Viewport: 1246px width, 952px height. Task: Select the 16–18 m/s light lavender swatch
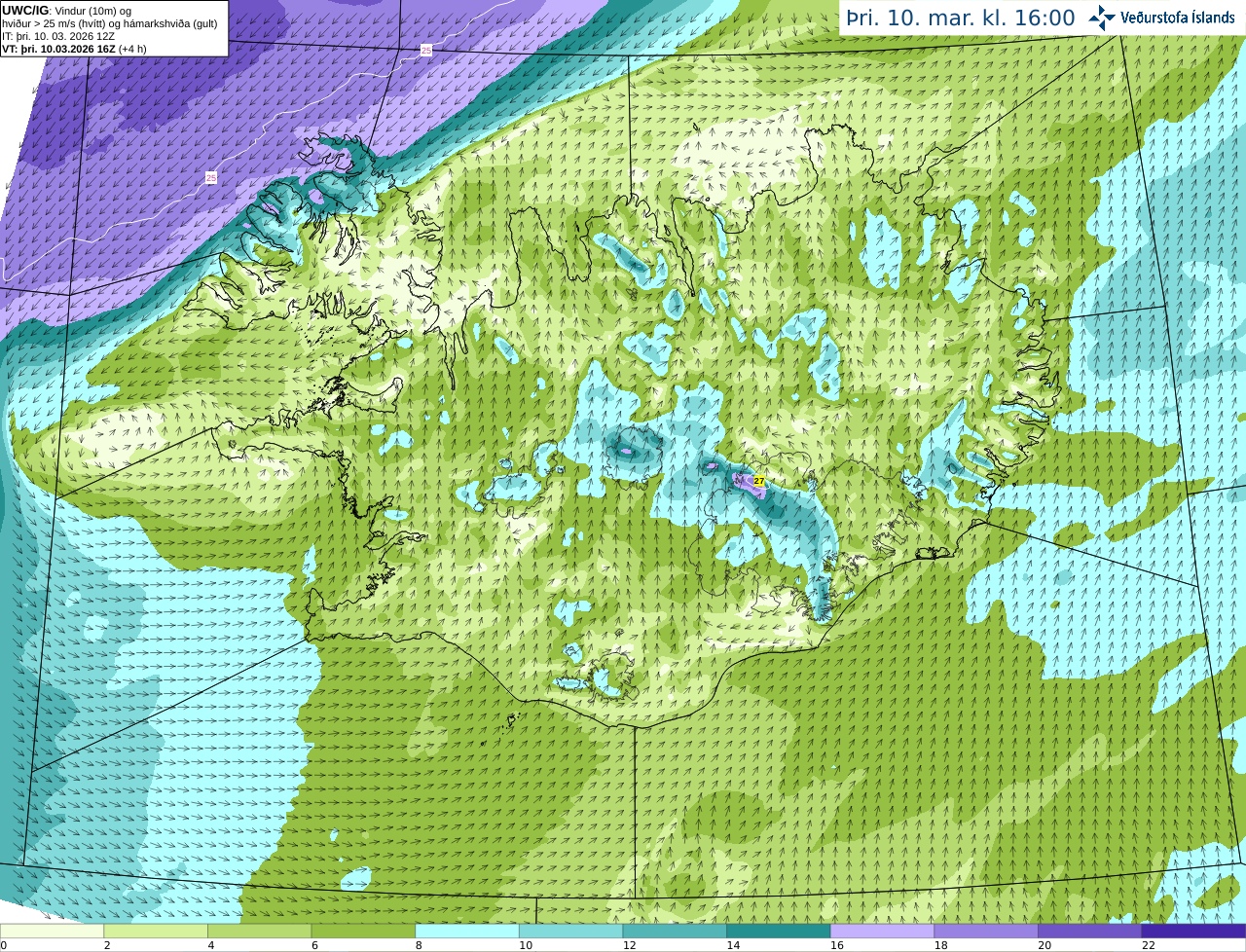point(883,932)
